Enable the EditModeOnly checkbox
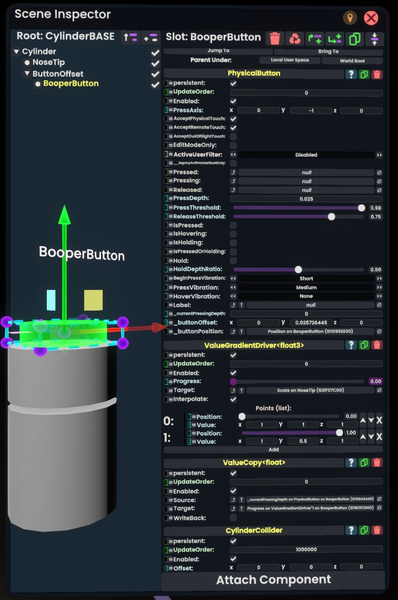This screenshot has width=398, height=600. click(233, 145)
